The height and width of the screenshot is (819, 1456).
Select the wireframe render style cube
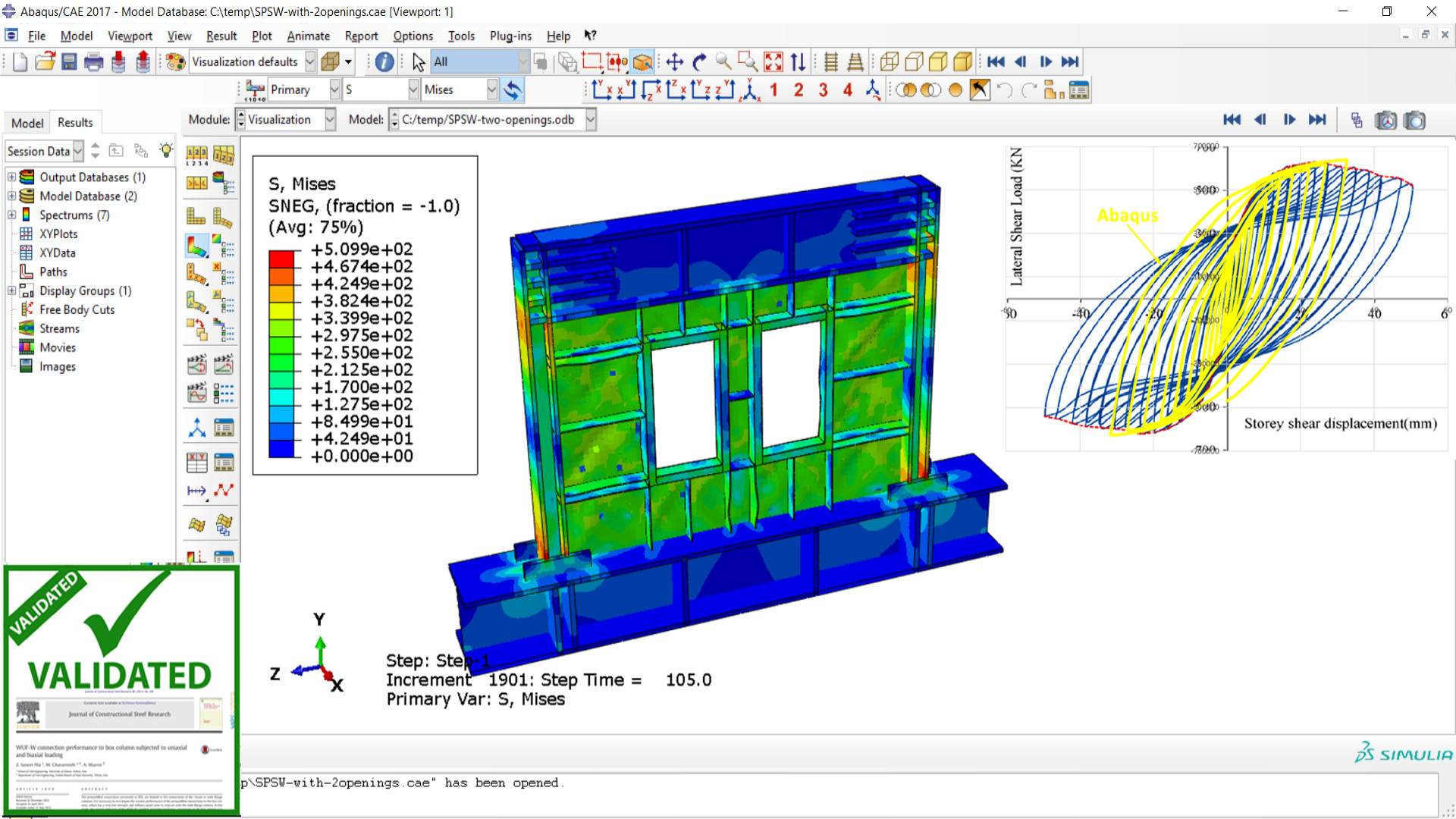click(890, 62)
